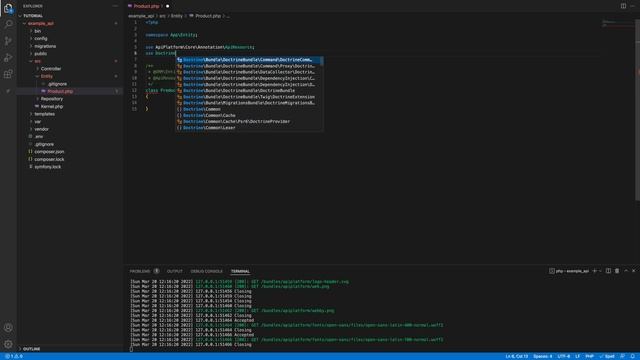Switch to the DEBUG CONSOLE tab

pos(207,271)
